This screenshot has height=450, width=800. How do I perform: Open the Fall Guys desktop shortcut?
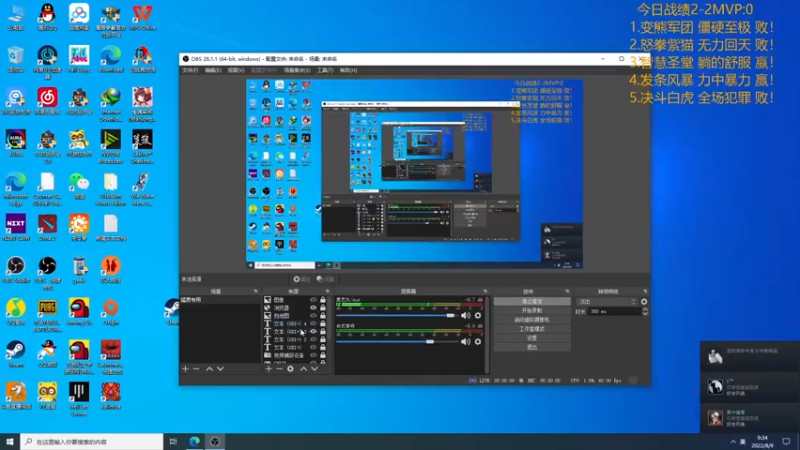pos(79,59)
